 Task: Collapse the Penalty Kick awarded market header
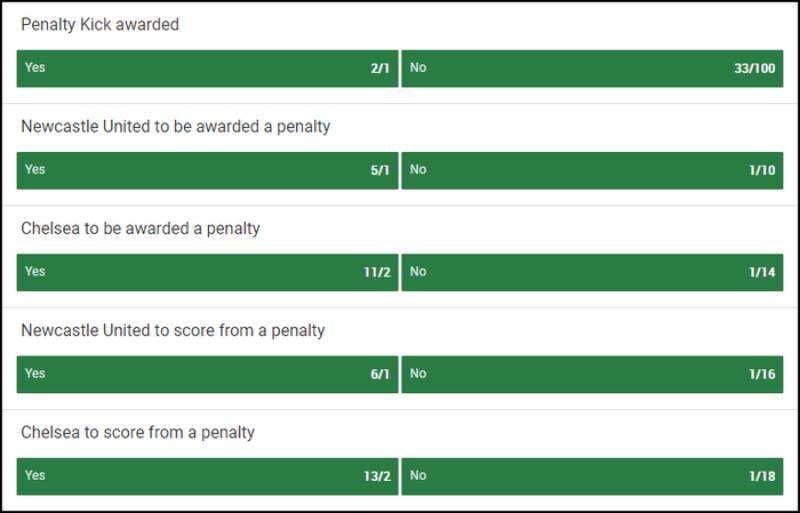click(100, 25)
